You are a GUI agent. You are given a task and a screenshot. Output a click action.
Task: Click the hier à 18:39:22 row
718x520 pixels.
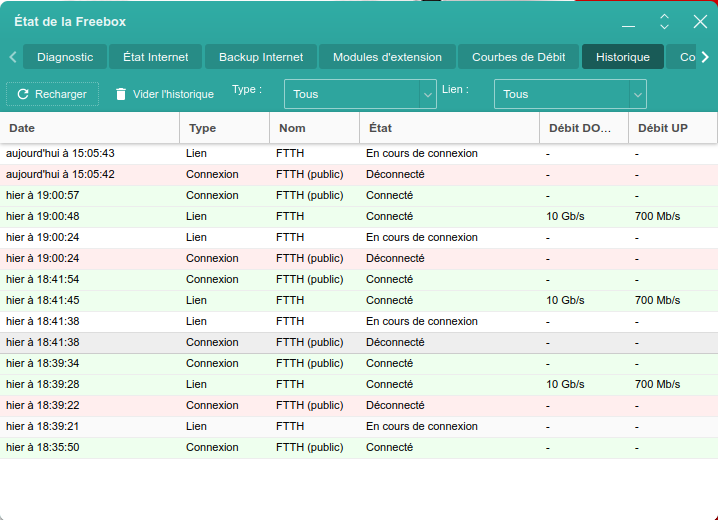pos(359,406)
